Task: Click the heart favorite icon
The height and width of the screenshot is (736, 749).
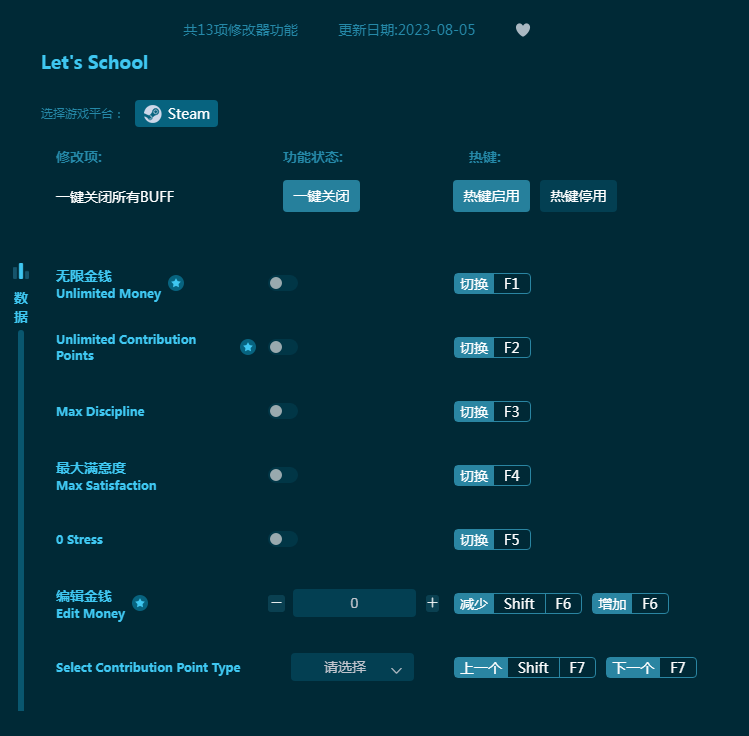Action: coord(523,30)
